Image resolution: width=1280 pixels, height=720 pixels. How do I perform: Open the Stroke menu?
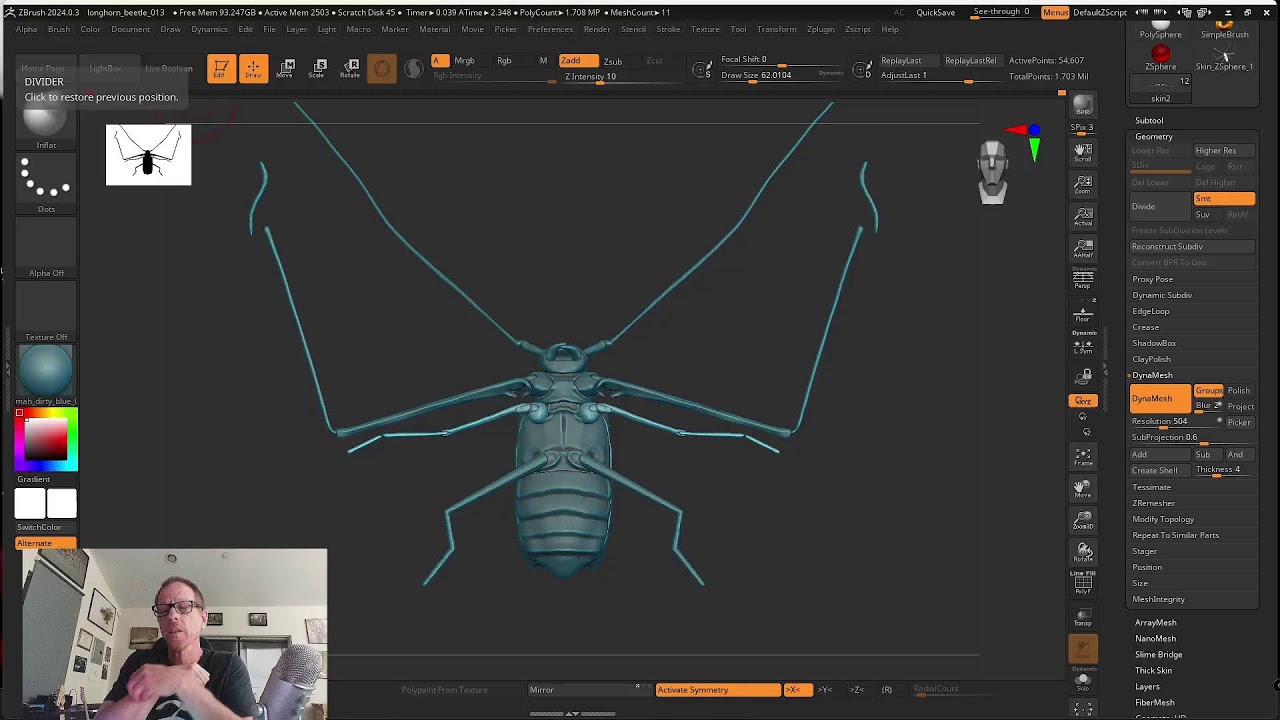tap(668, 29)
